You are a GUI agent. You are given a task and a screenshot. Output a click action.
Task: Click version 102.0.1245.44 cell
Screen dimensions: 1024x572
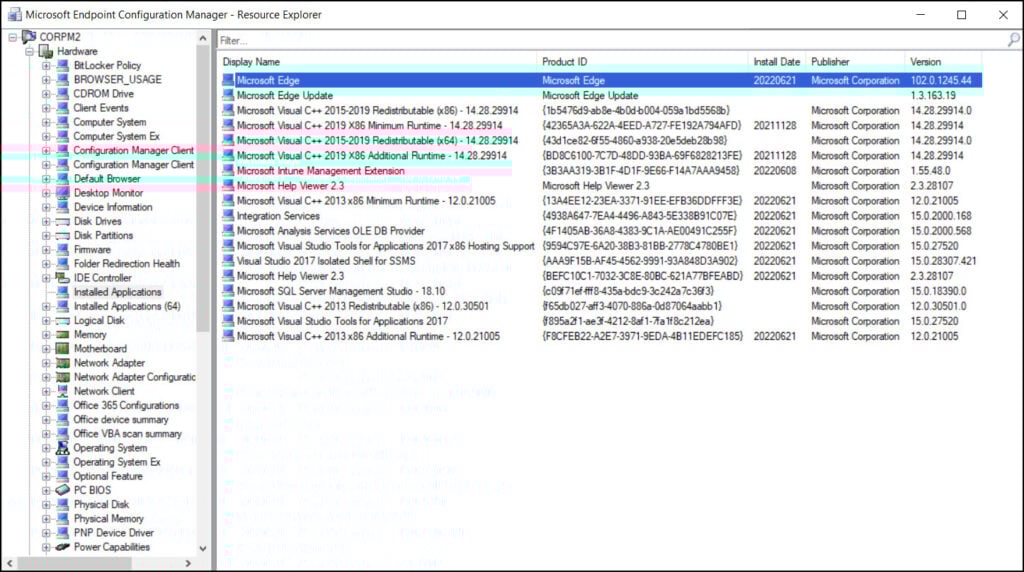941,80
